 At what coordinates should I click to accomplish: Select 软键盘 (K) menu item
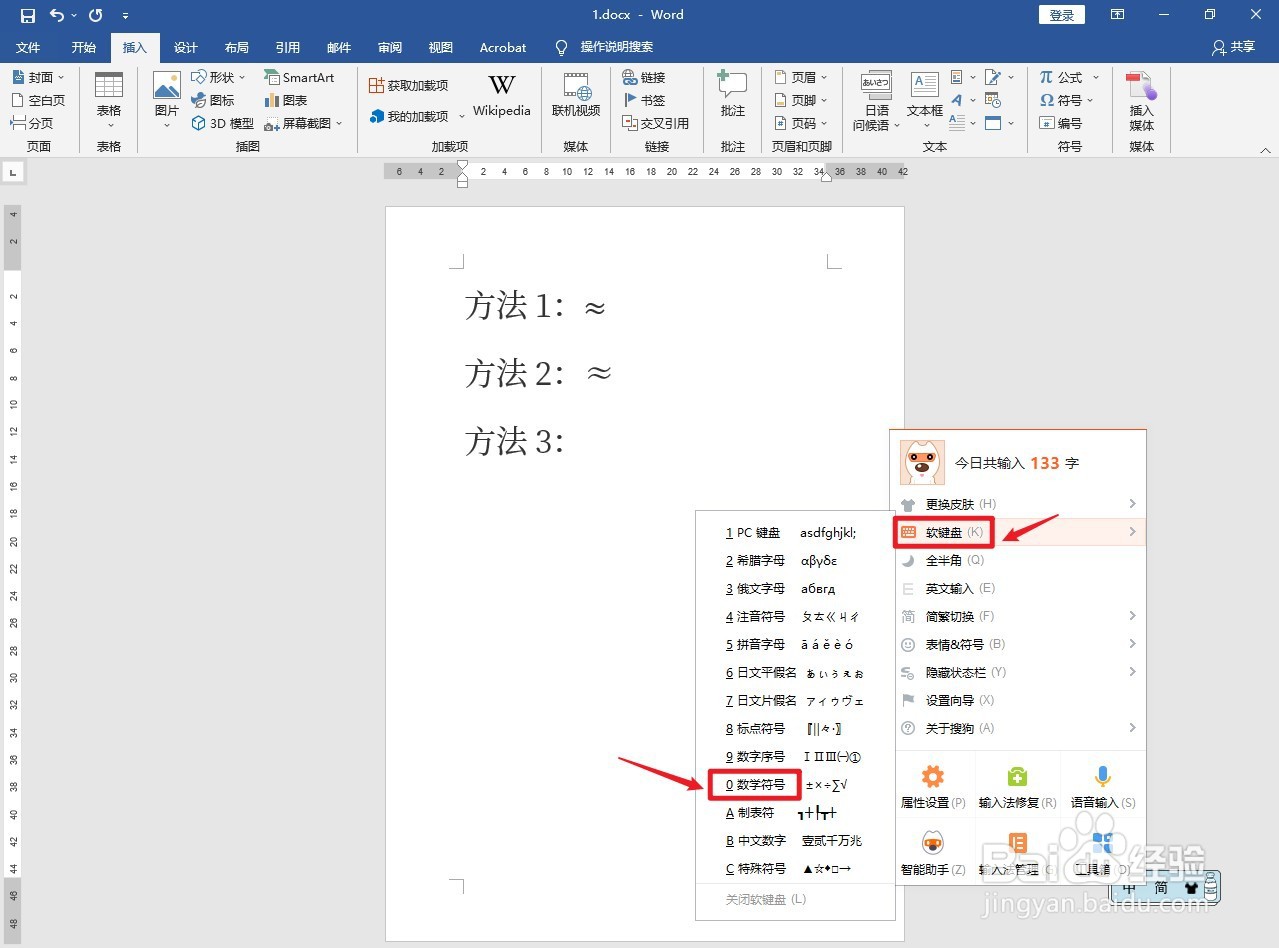point(1018,532)
